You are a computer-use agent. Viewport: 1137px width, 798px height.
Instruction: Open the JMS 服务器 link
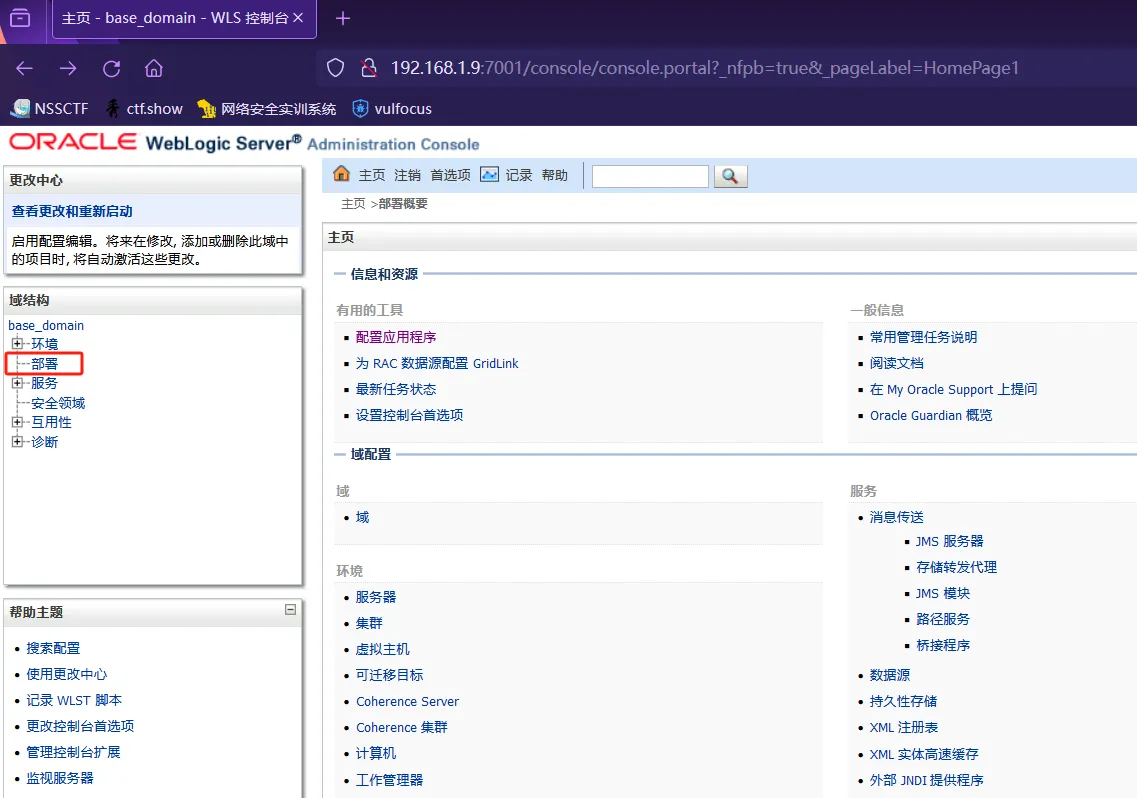950,541
